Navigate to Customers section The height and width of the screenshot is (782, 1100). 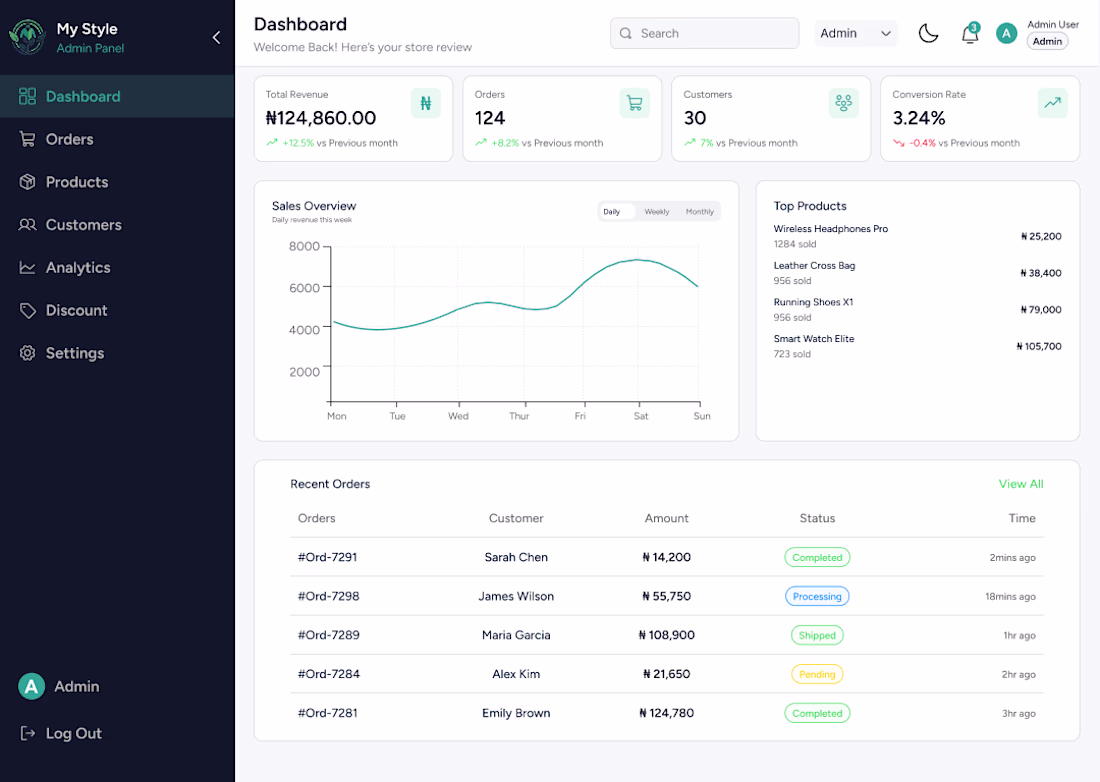point(83,224)
